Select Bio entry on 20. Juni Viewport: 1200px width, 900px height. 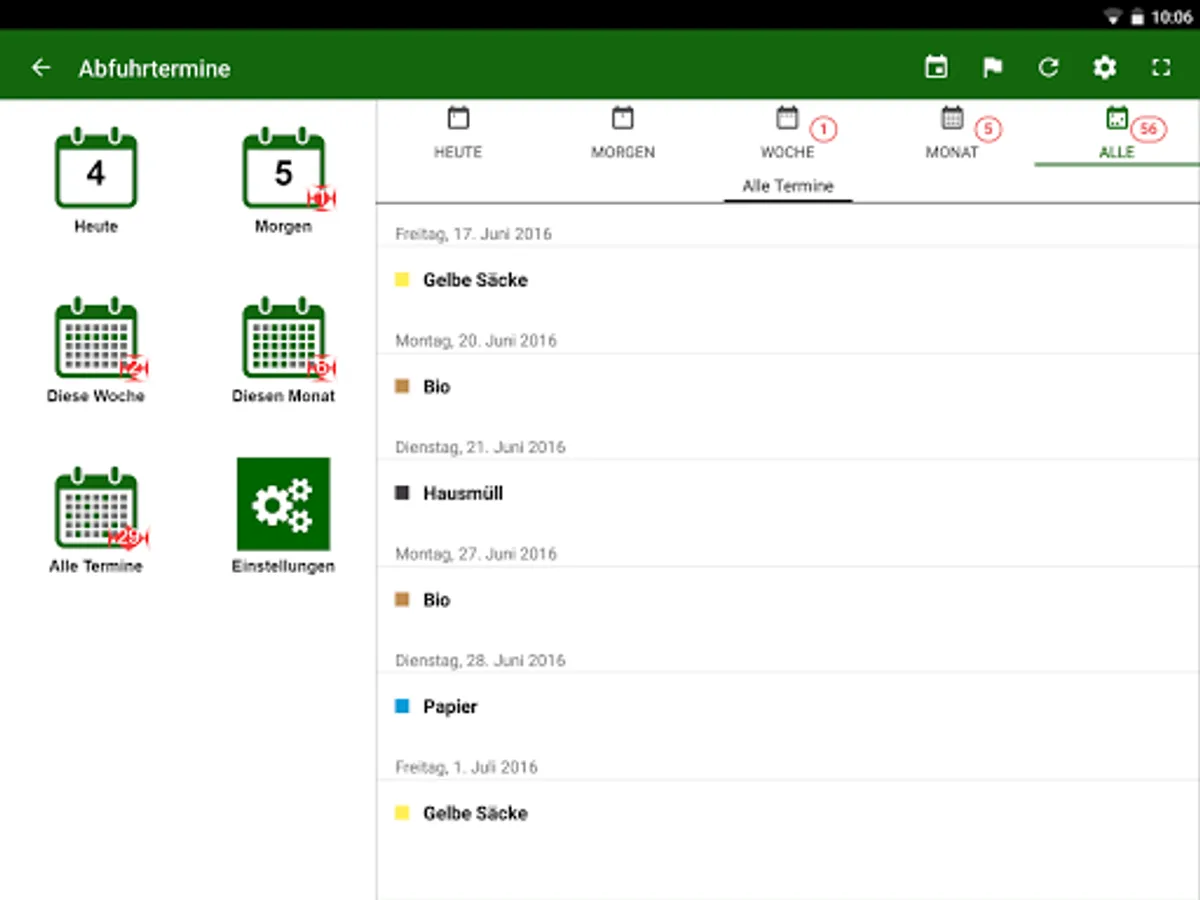pyautogui.click(x=788, y=387)
